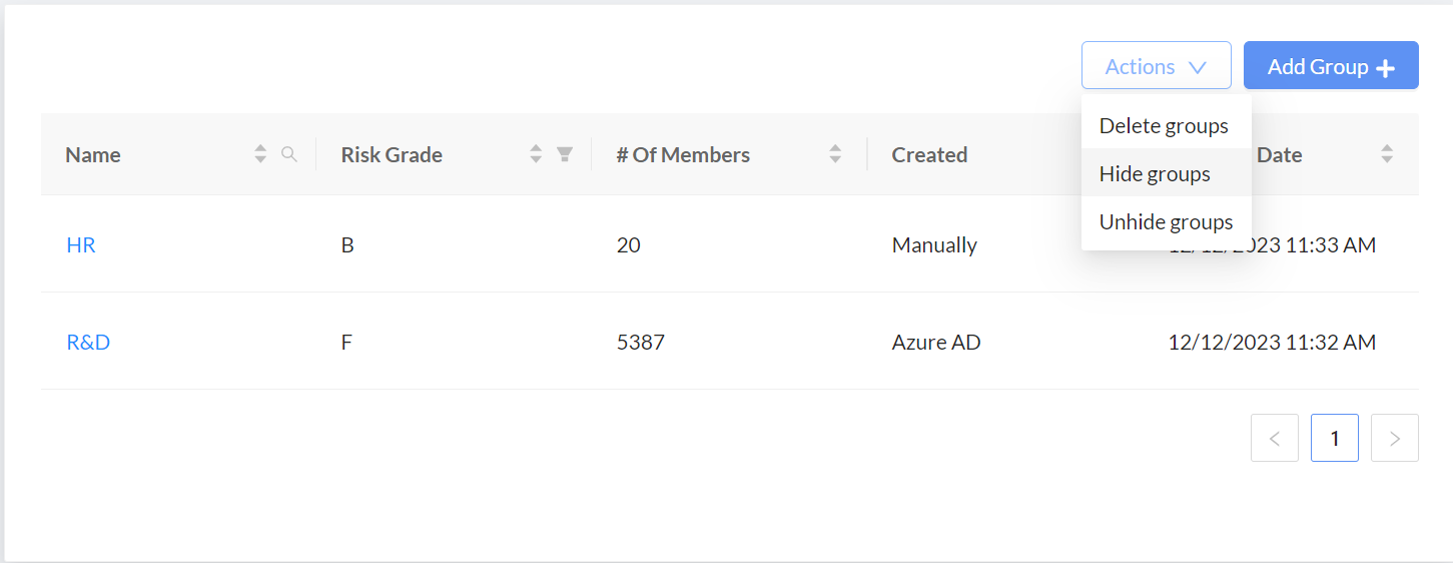Screen dimensions: 1453x563
Task: Click the Add Group button
Action: 1330,66
